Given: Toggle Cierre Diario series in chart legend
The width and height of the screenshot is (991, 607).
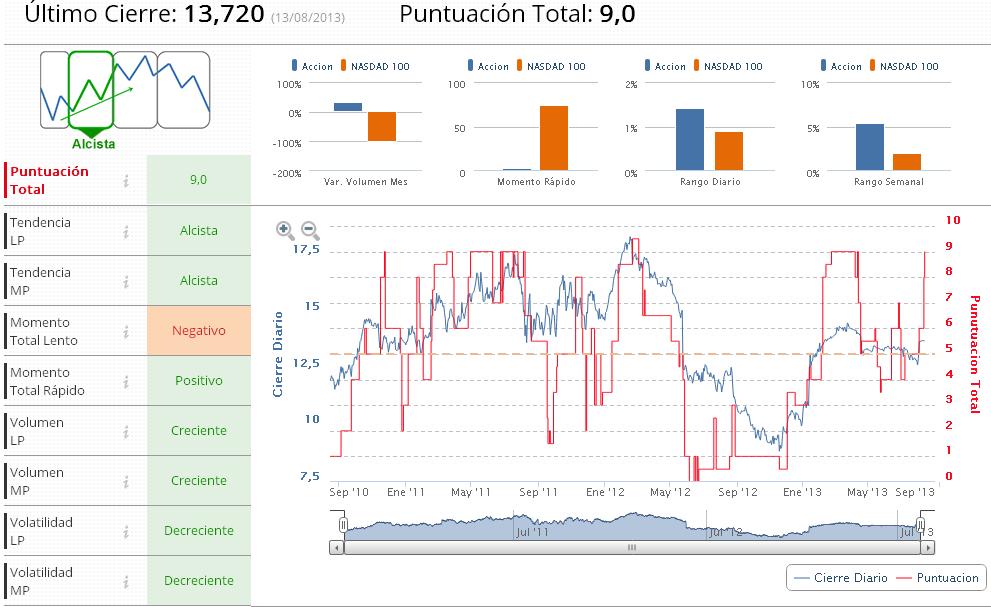Looking at the screenshot, I should pos(841,578).
